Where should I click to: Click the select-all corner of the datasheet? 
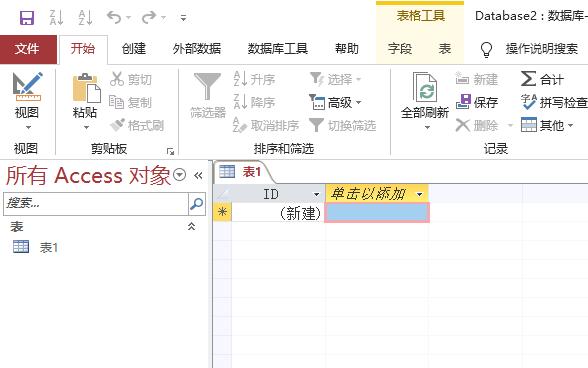tap(222, 194)
